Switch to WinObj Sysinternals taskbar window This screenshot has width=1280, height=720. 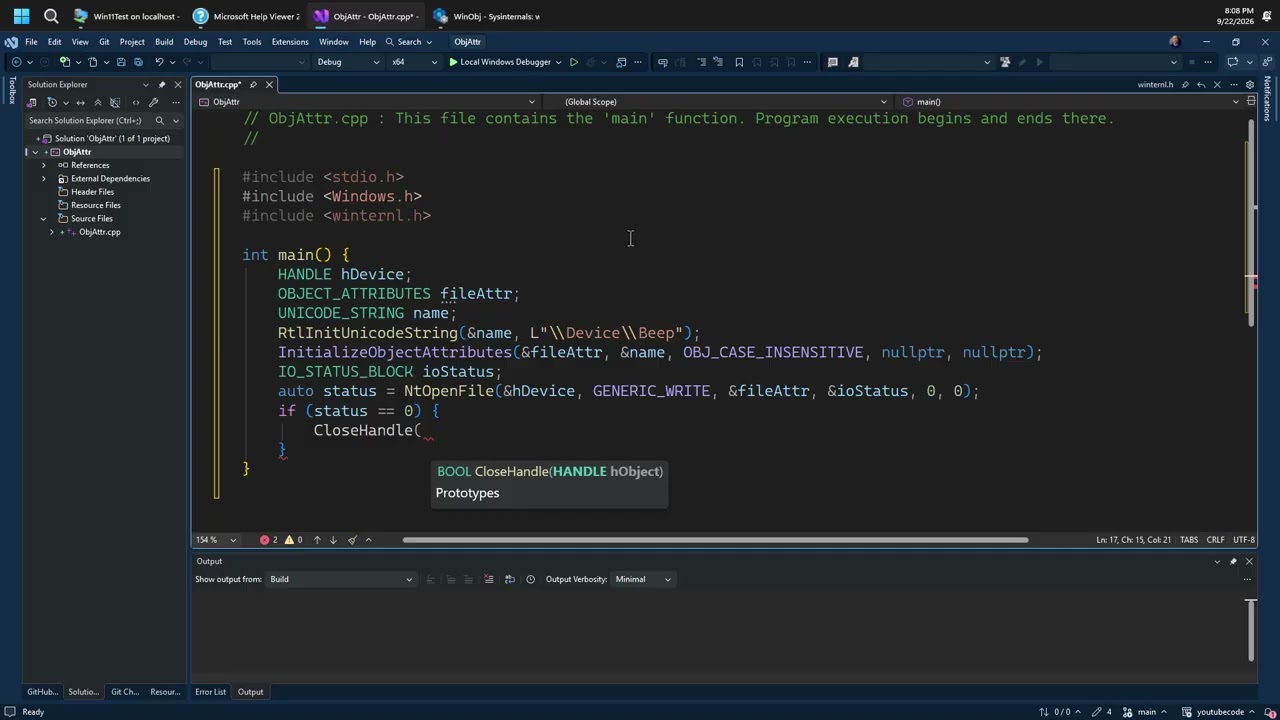click(487, 16)
